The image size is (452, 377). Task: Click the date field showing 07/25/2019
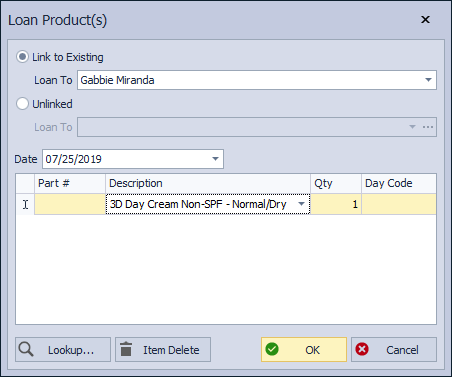pos(133,159)
